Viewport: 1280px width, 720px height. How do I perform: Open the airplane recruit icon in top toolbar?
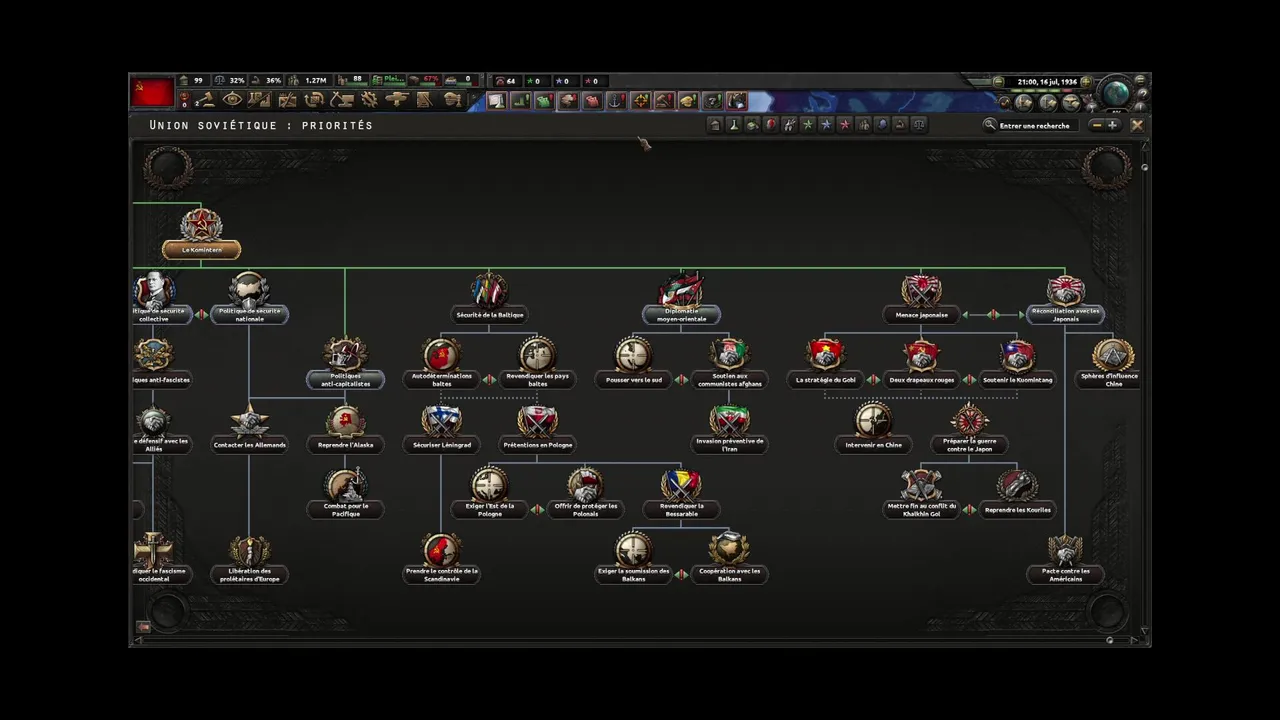[x=396, y=99]
